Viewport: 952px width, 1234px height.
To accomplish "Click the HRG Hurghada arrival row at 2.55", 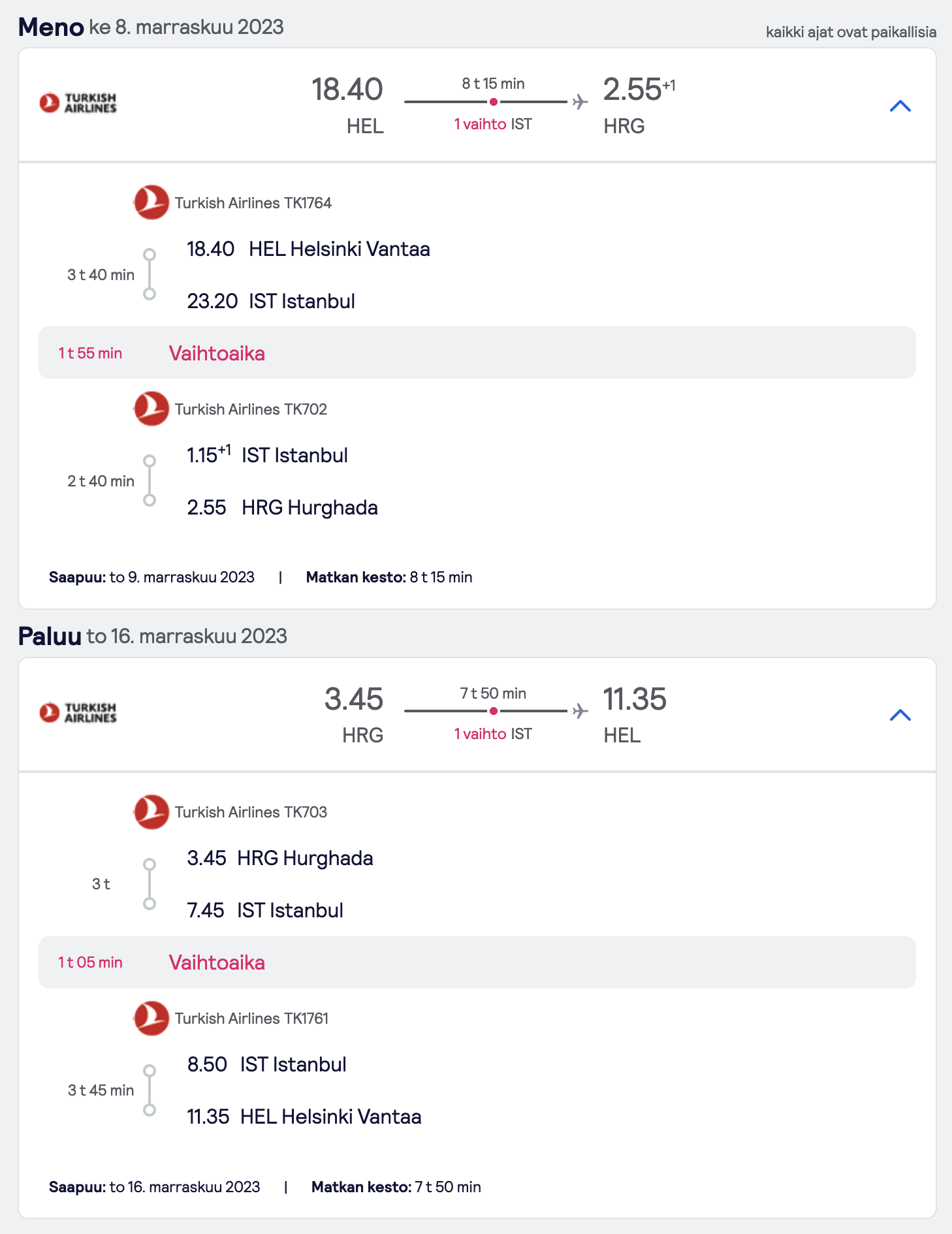I will (x=282, y=507).
